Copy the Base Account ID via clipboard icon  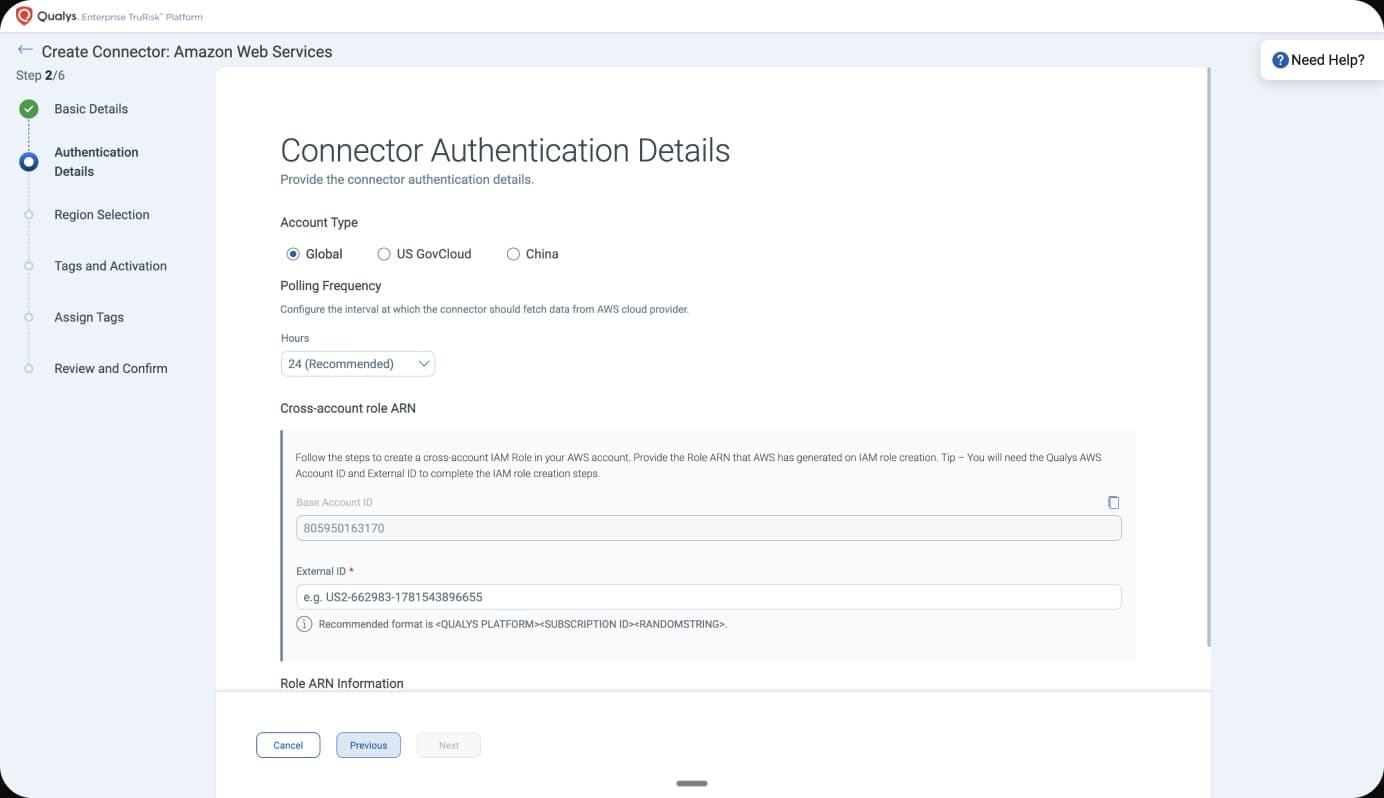1113,503
